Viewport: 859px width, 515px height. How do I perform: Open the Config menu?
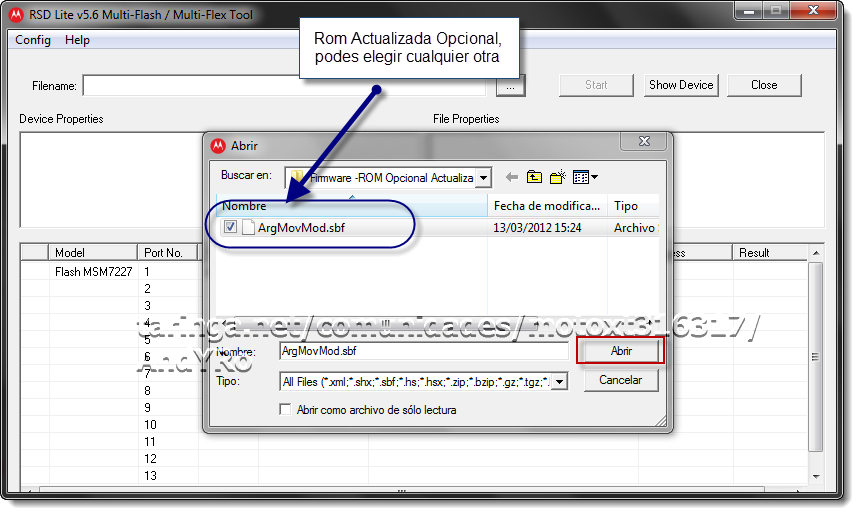(x=33, y=40)
